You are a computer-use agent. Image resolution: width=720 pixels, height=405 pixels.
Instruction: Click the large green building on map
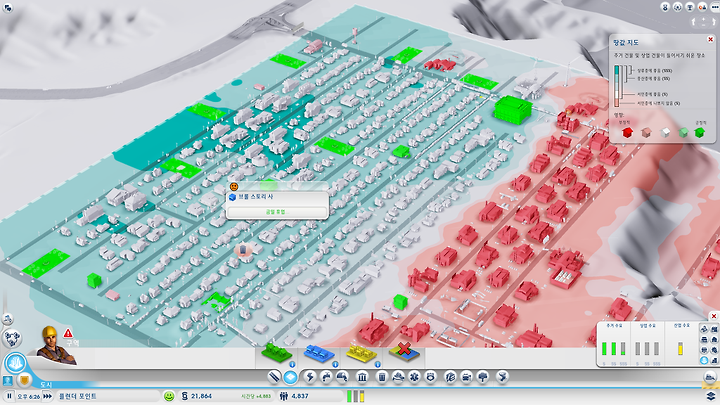click(x=513, y=110)
